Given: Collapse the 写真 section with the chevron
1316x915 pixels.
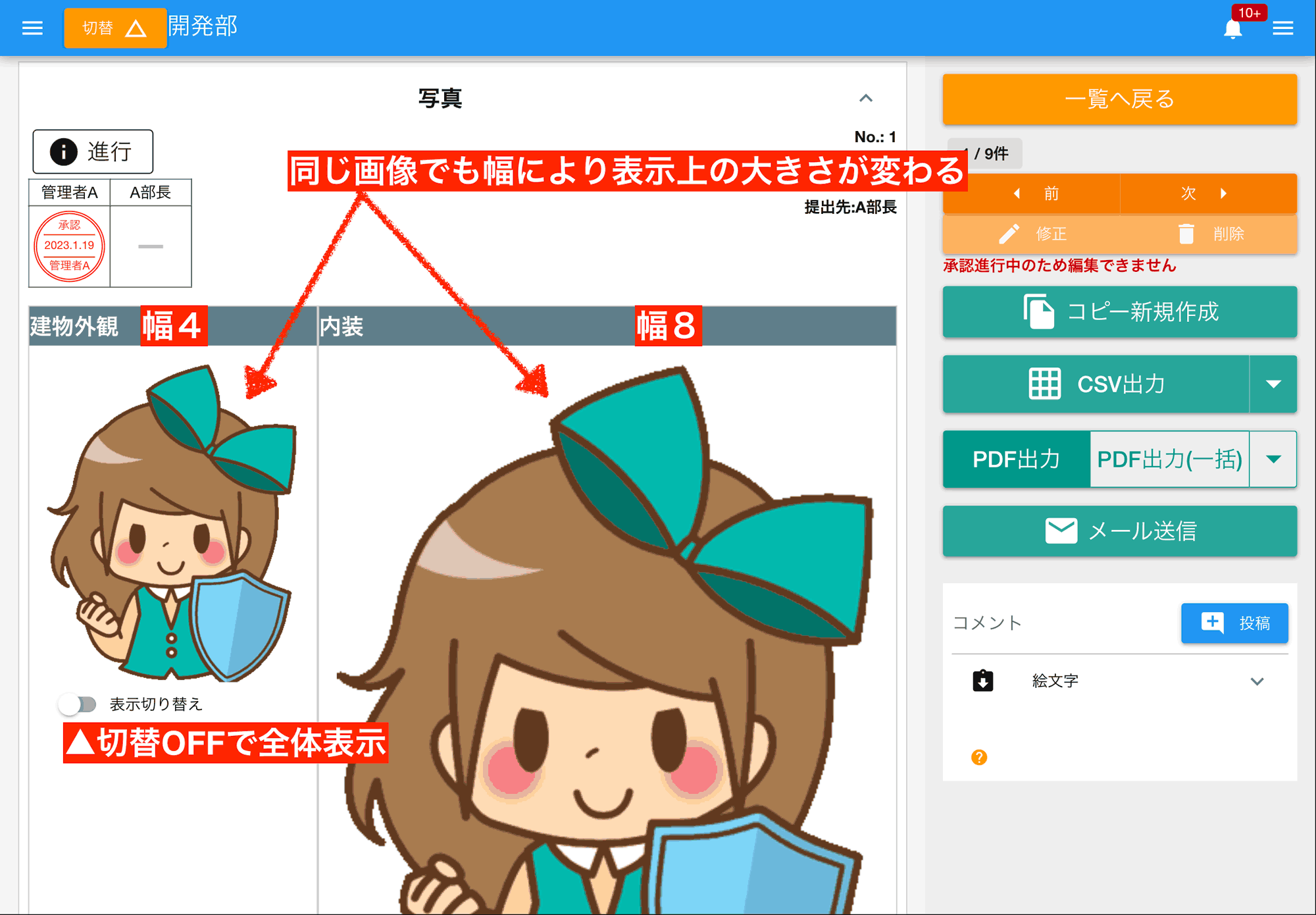Looking at the screenshot, I should [x=867, y=99].
